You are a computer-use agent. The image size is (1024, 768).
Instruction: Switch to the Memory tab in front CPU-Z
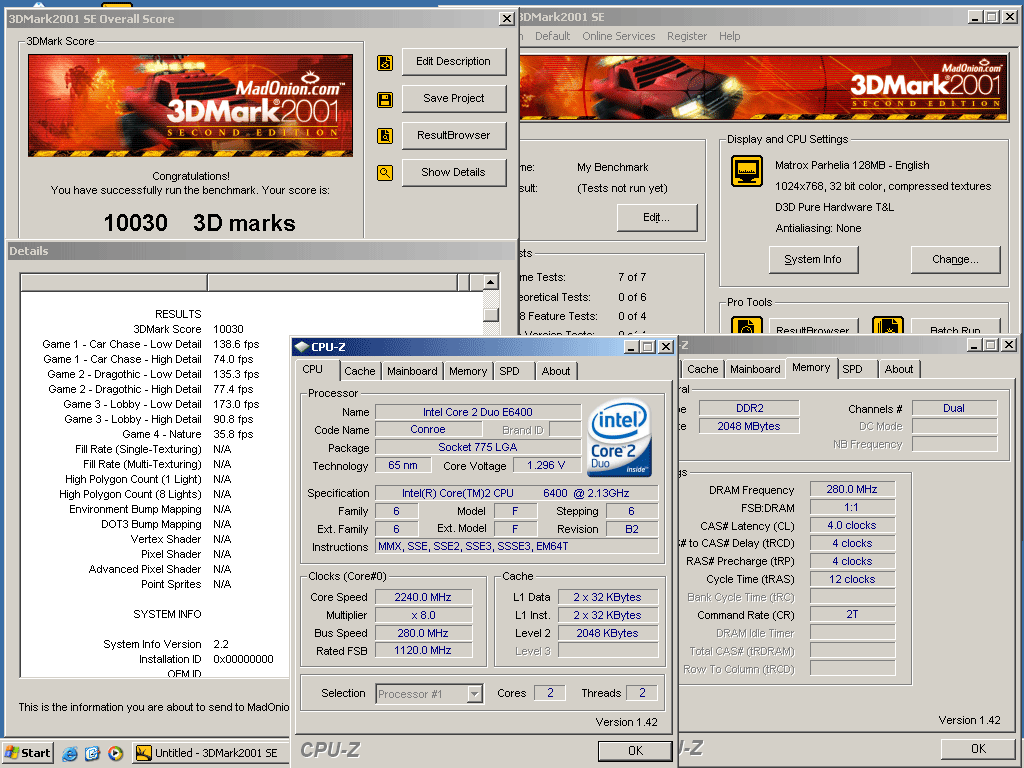468,371
